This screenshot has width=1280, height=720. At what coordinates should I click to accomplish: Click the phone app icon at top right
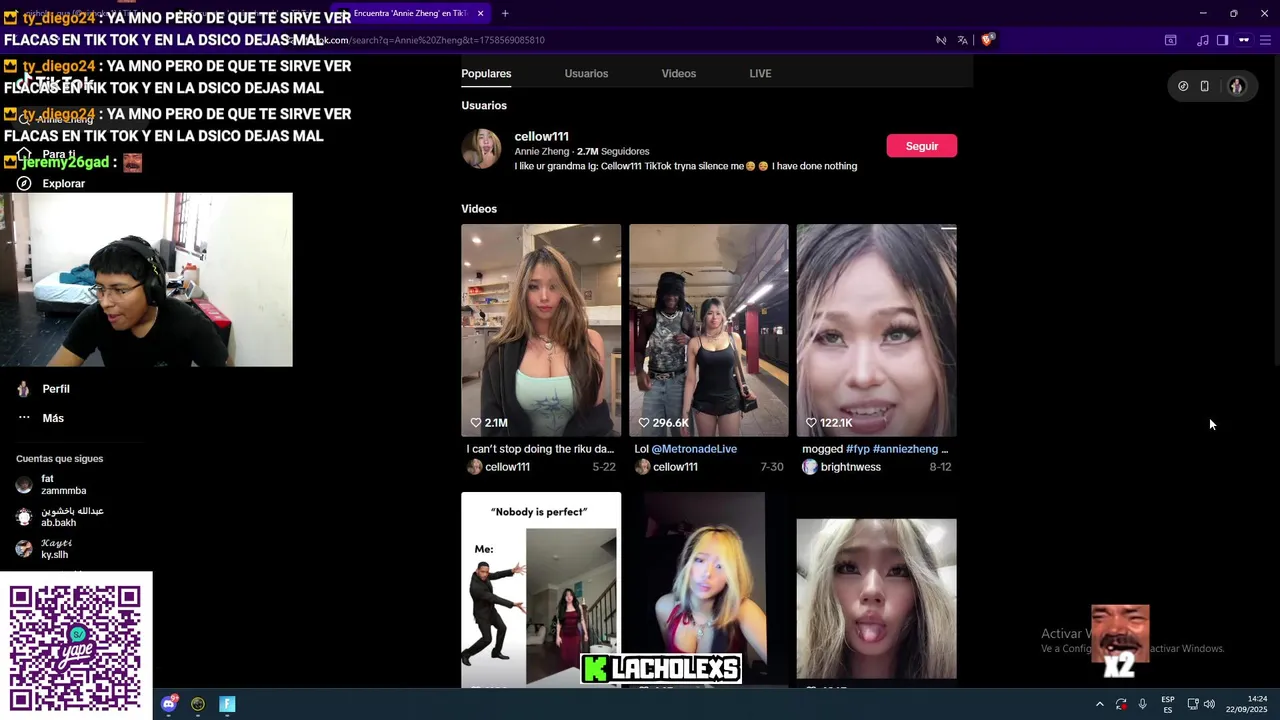tap(1204, 86)
